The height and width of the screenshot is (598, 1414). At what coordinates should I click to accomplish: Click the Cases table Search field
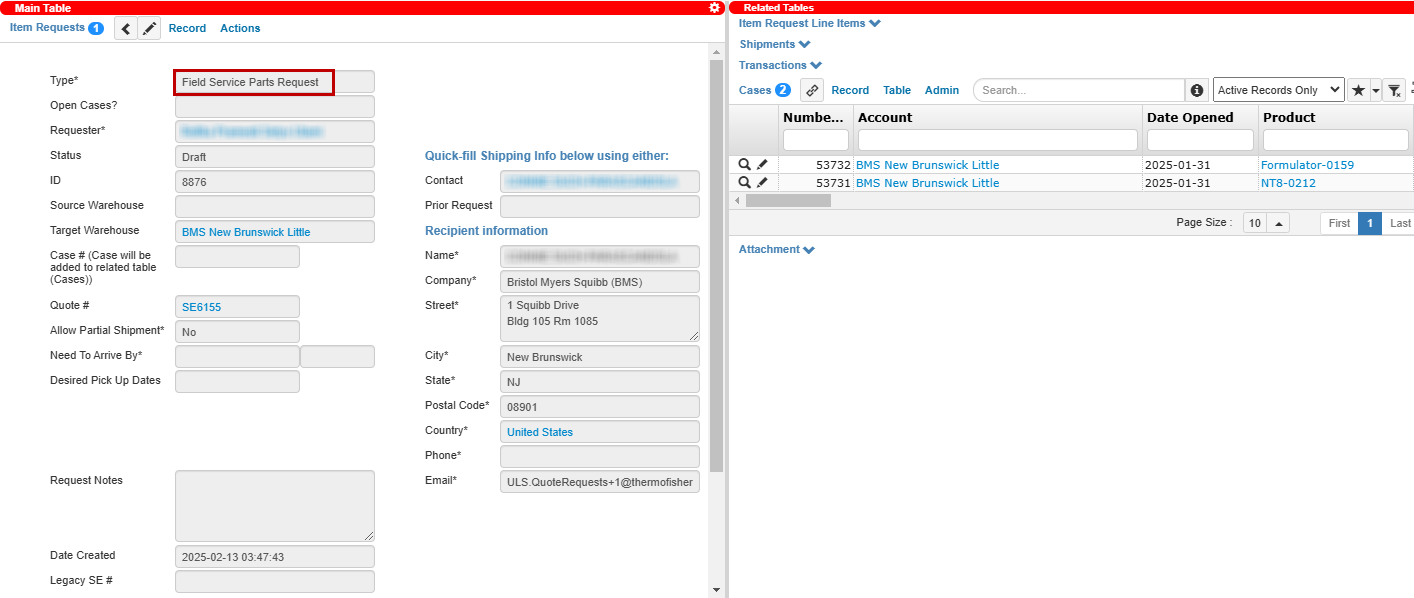point(1078,91)
